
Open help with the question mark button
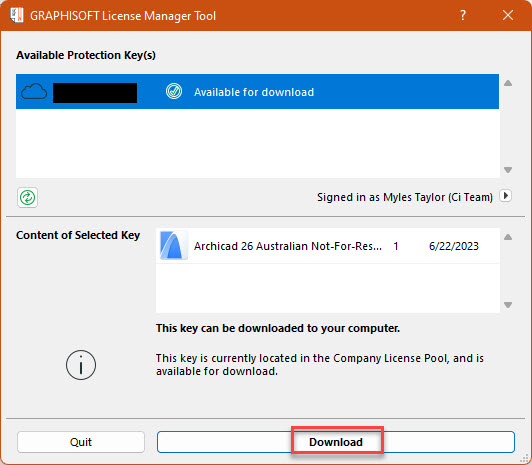[x=462, y=15]
